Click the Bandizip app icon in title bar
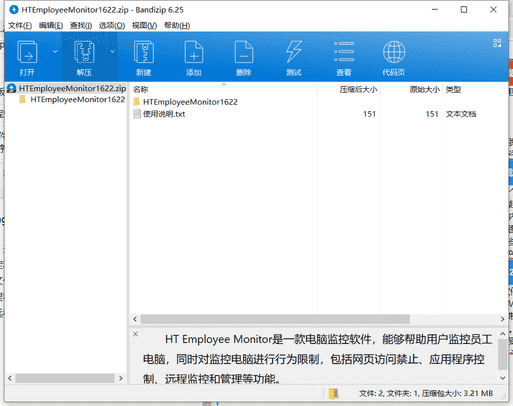This screenshot has height=406, width=513. click(14, 10)
